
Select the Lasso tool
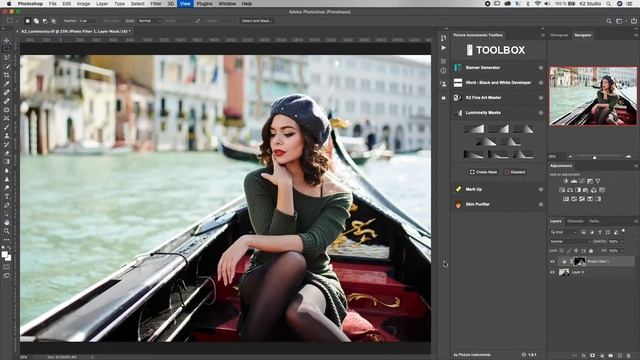click(7, 58)
